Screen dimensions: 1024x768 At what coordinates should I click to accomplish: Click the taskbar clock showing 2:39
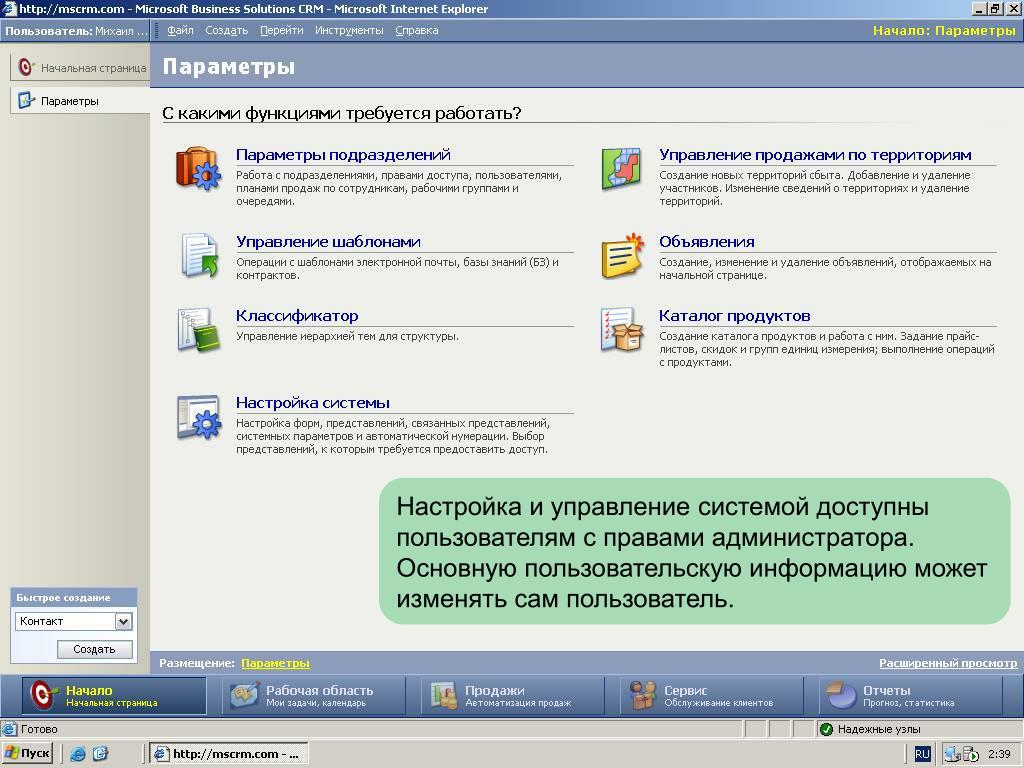[x=999, y=754]
